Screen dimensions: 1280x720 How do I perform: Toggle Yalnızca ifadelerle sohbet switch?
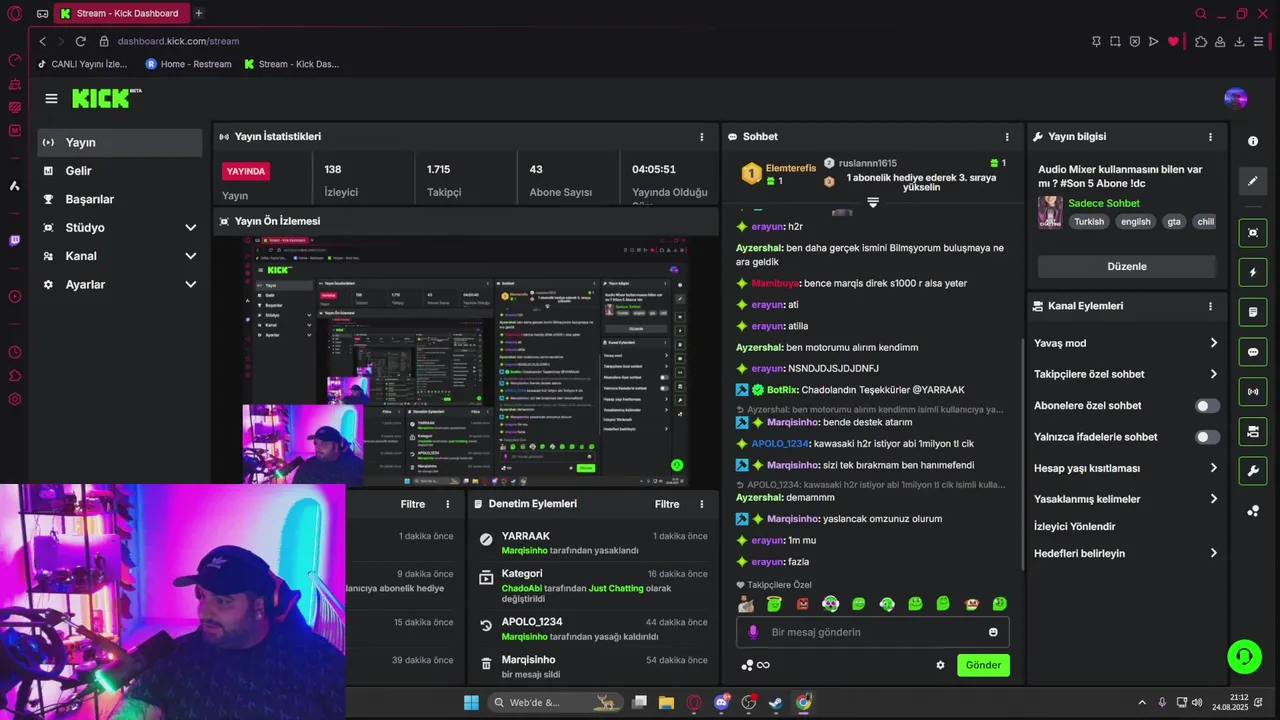point(1208,437)
